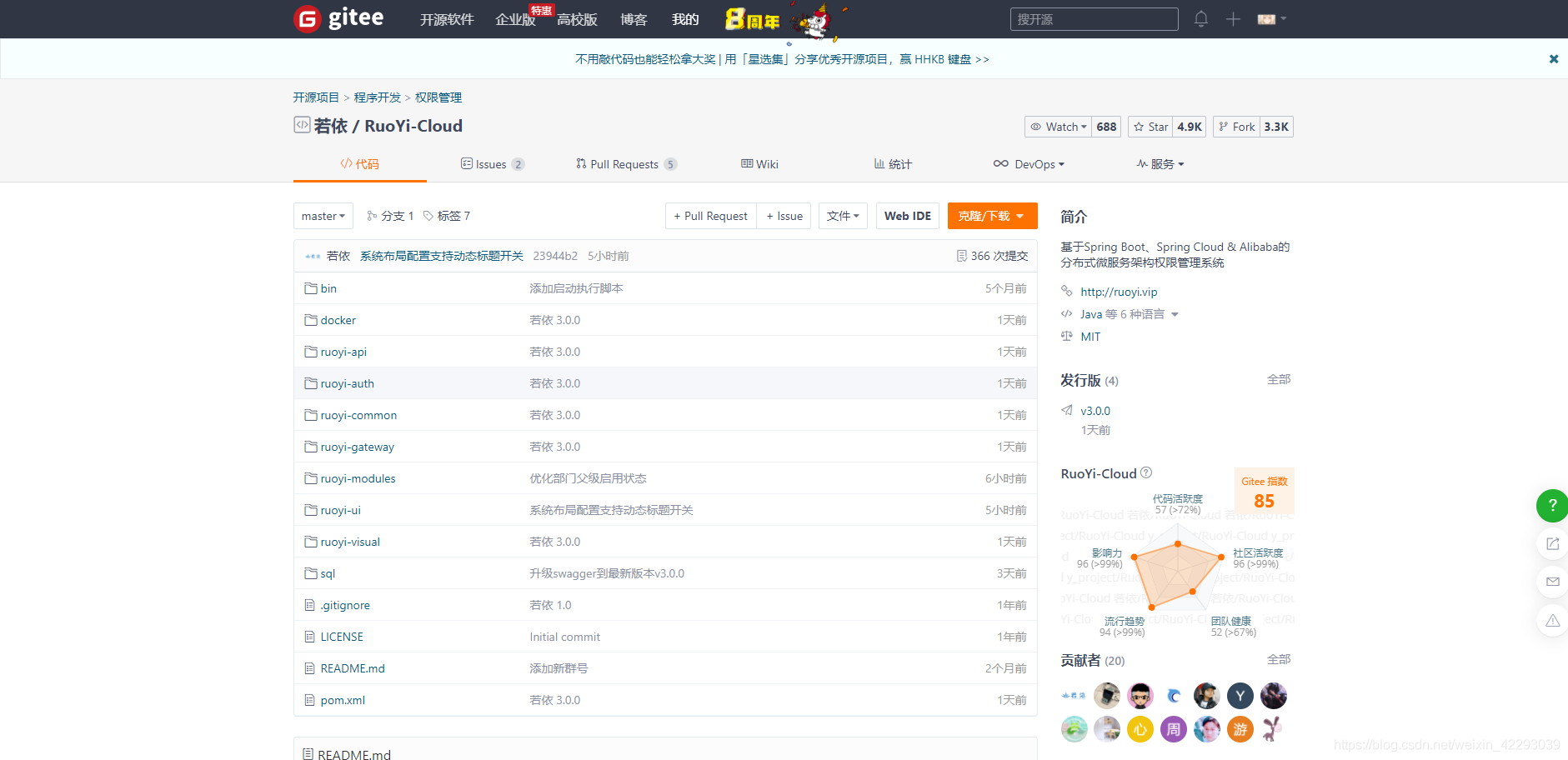Screen dimensions: 1568x760
Task: View the 3.3K forks count
Action: 1276,127
